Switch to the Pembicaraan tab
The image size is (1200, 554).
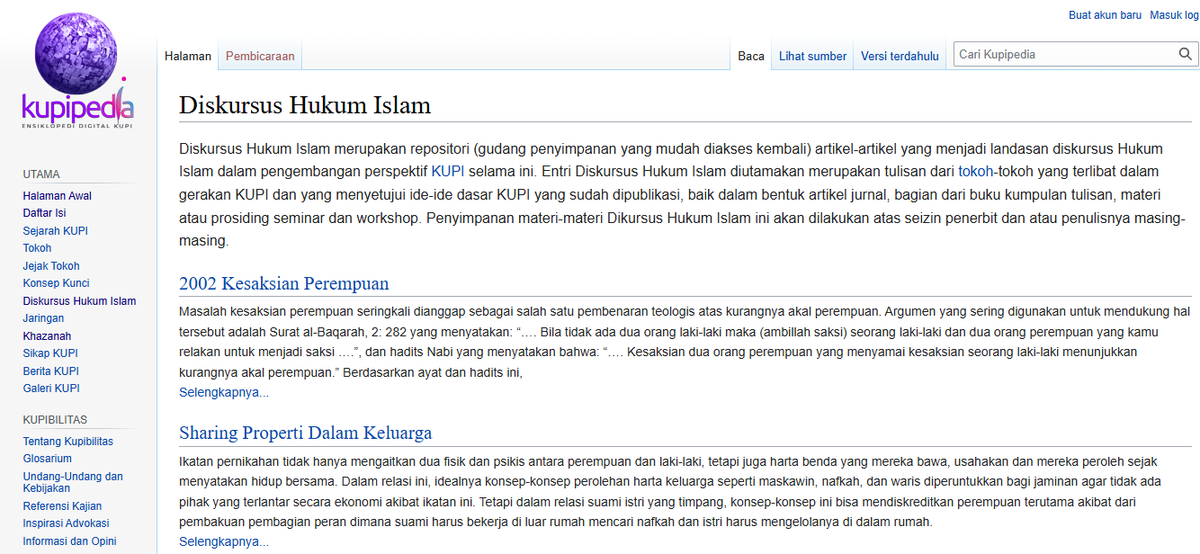pos(260,56)
